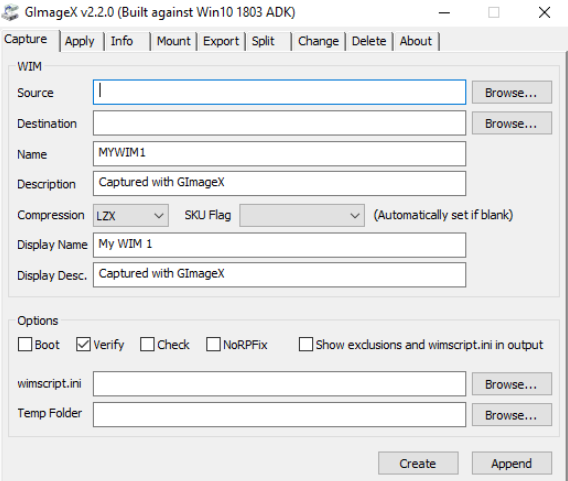Go to the Mount tab
Screen dimensions: 568x481
[174, 41]
